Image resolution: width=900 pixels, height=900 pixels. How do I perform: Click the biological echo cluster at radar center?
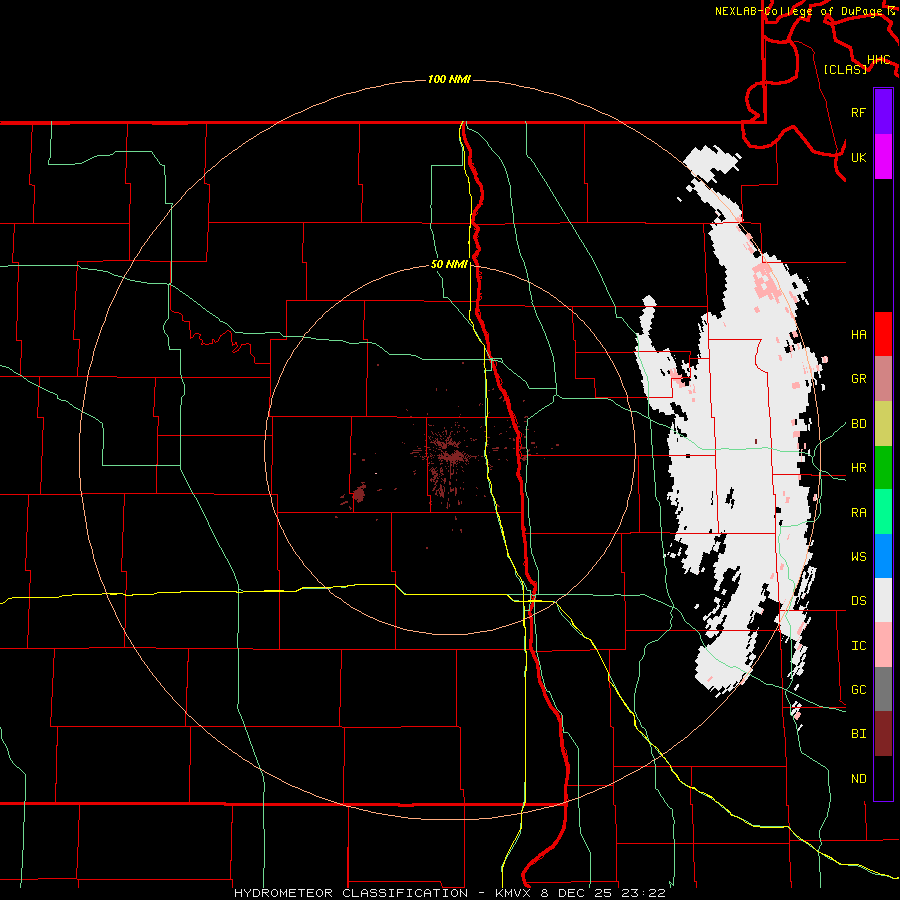point(450,455)
